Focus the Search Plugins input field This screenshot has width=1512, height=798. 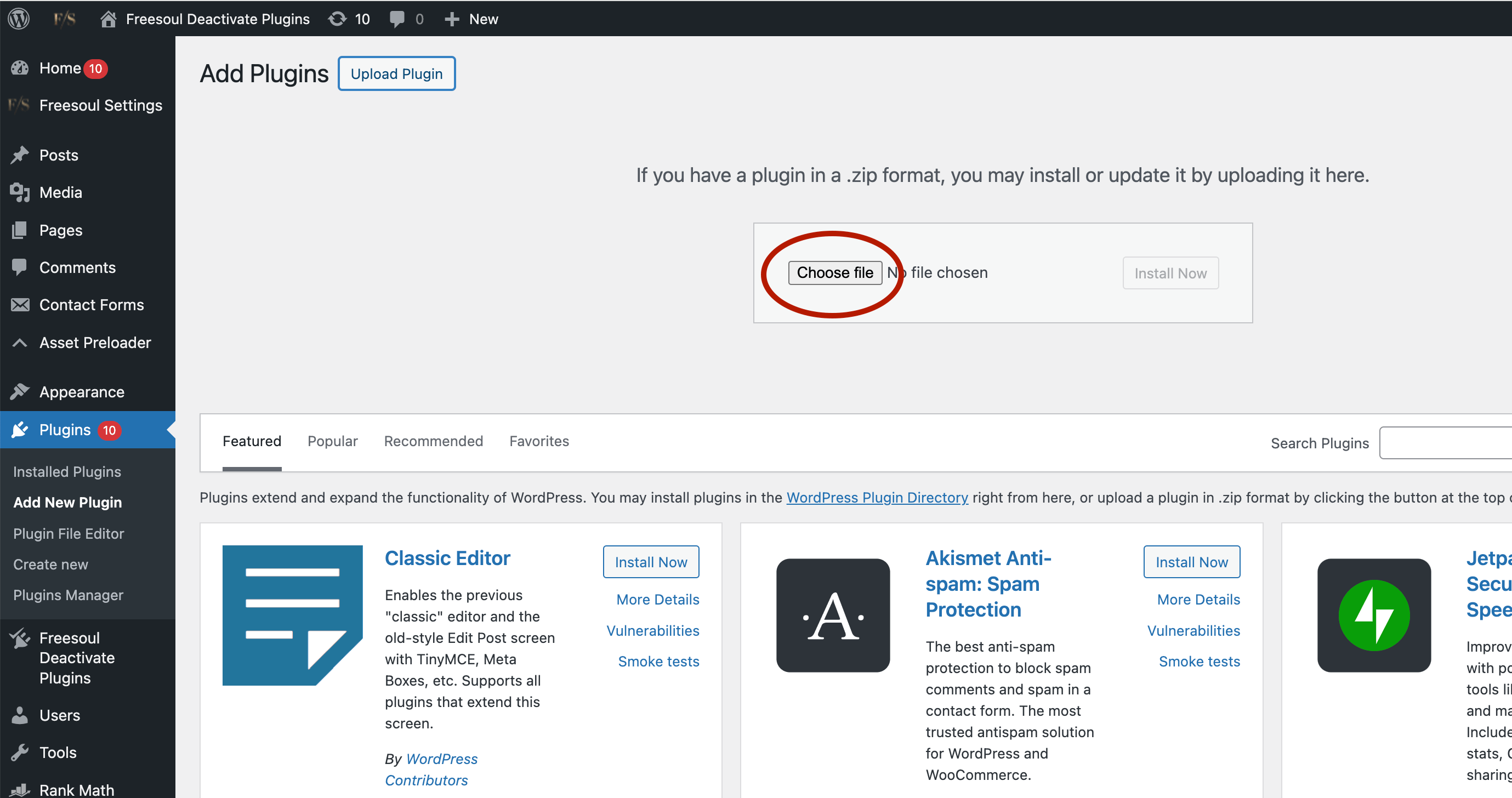point(1446,443)
